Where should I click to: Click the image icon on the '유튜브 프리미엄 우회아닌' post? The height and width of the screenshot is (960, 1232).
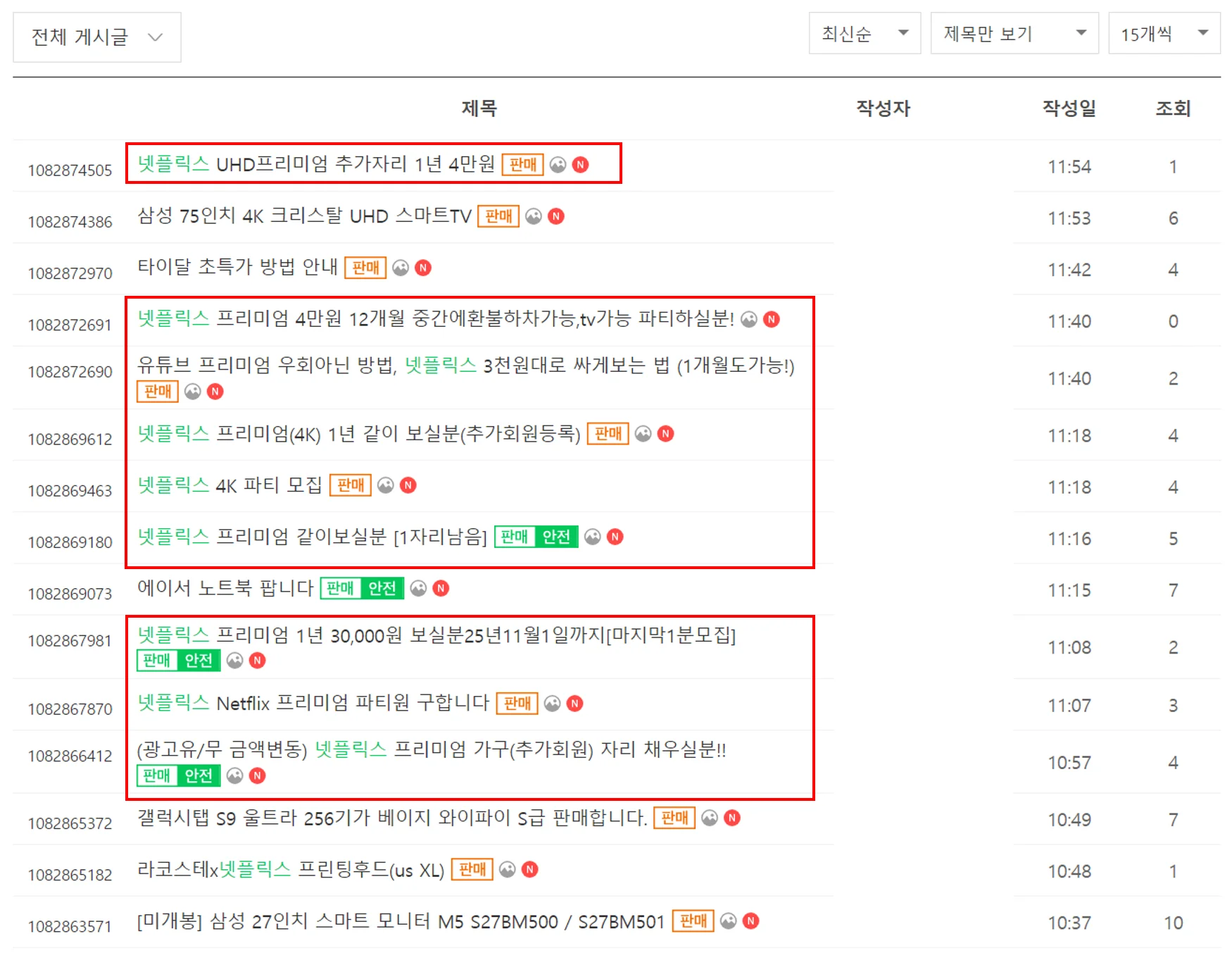pyautogui.click(x=192, y=392)
